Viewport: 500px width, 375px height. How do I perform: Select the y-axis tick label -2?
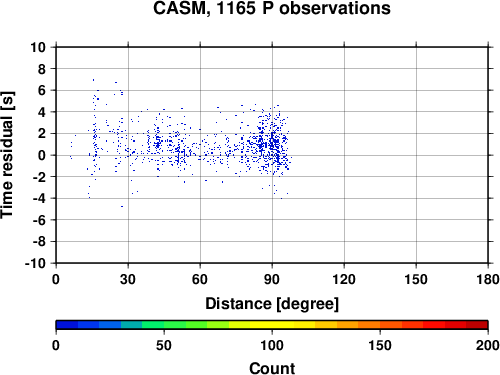(x=39, y=177)
